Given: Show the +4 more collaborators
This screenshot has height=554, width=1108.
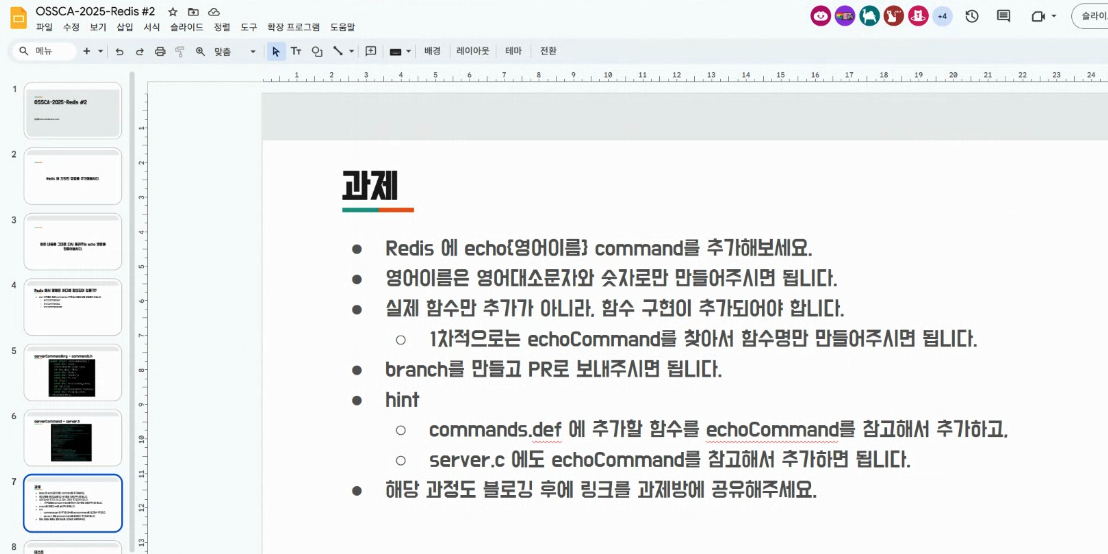Looking at the screenshot, I should point(942,16).
